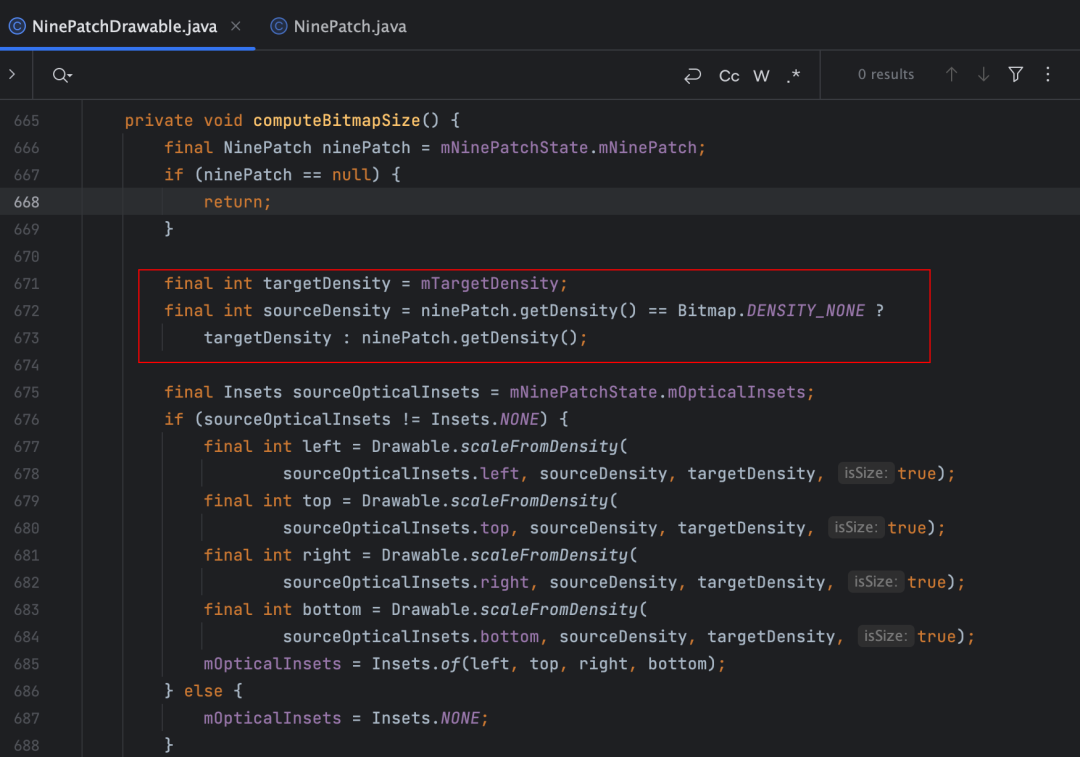Expand the replace field chevron
Image resolution: width=1080 pixels, height=757 pixels.
pyautogui.click(x=12, y=74)
